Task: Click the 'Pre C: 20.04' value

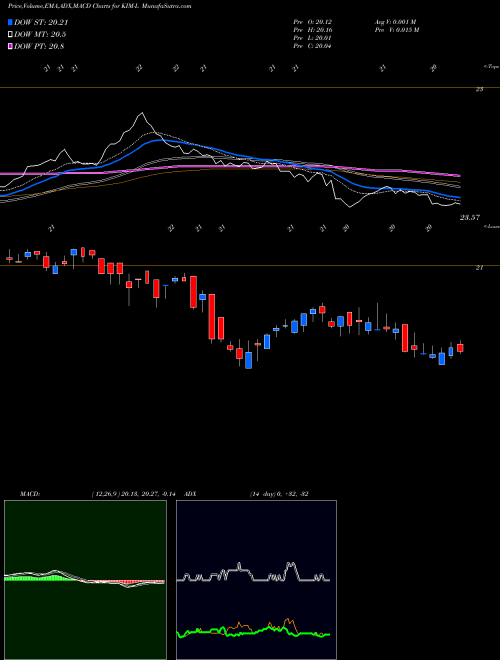Action: click(312, 46)
